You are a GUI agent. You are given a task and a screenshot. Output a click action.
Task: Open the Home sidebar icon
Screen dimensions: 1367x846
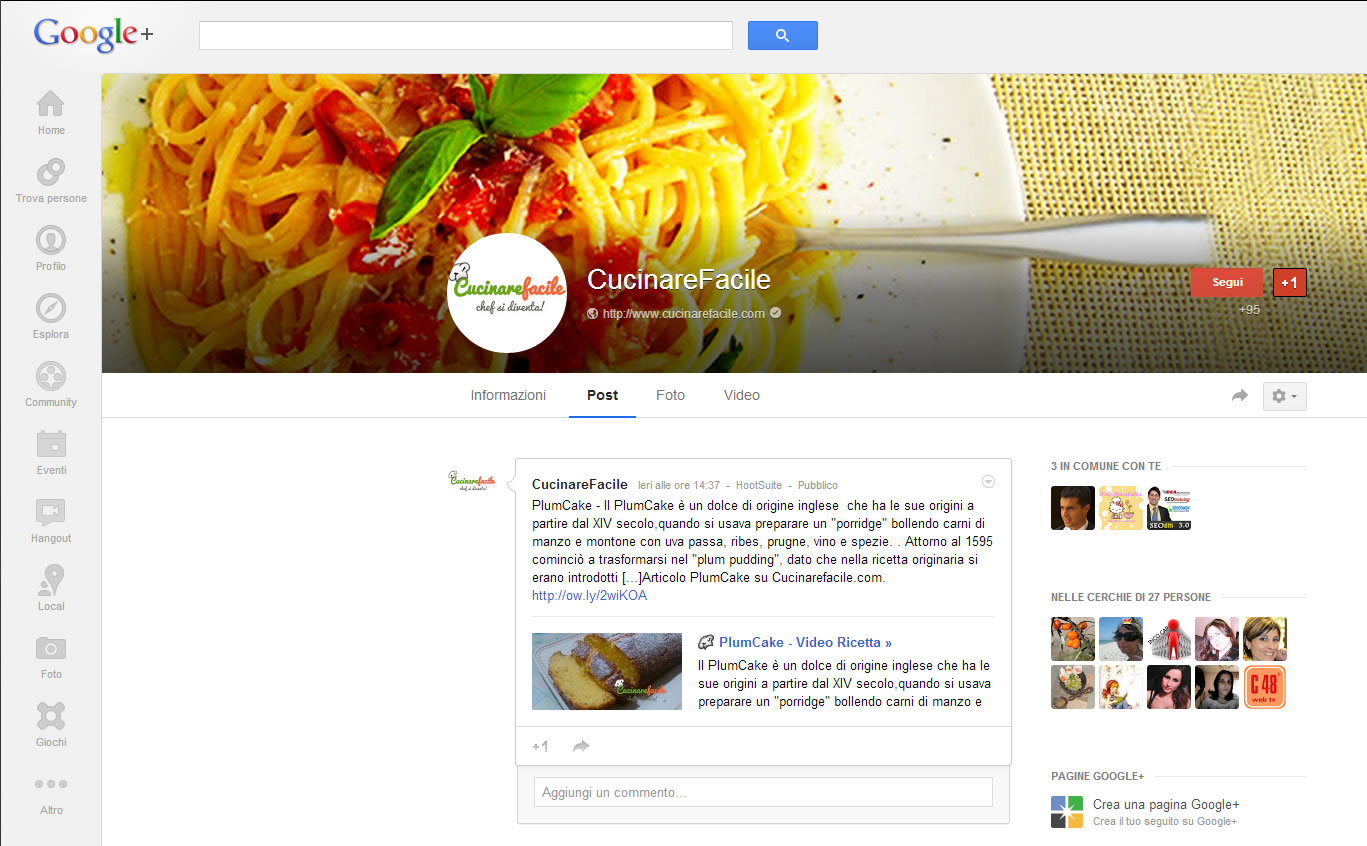tap(51, 104)
